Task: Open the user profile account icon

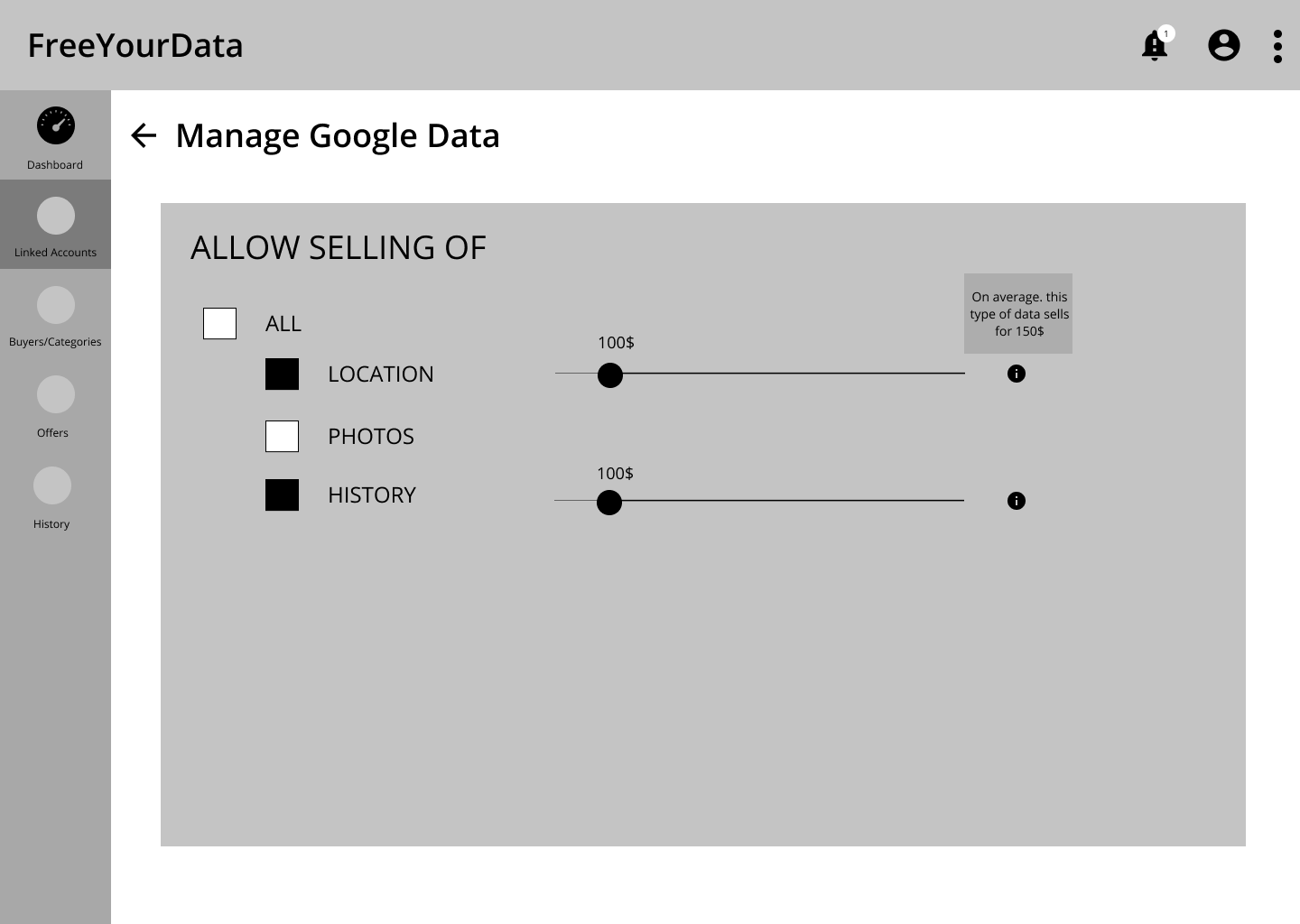Action: pyautogui.click(x=1224, y=45)
